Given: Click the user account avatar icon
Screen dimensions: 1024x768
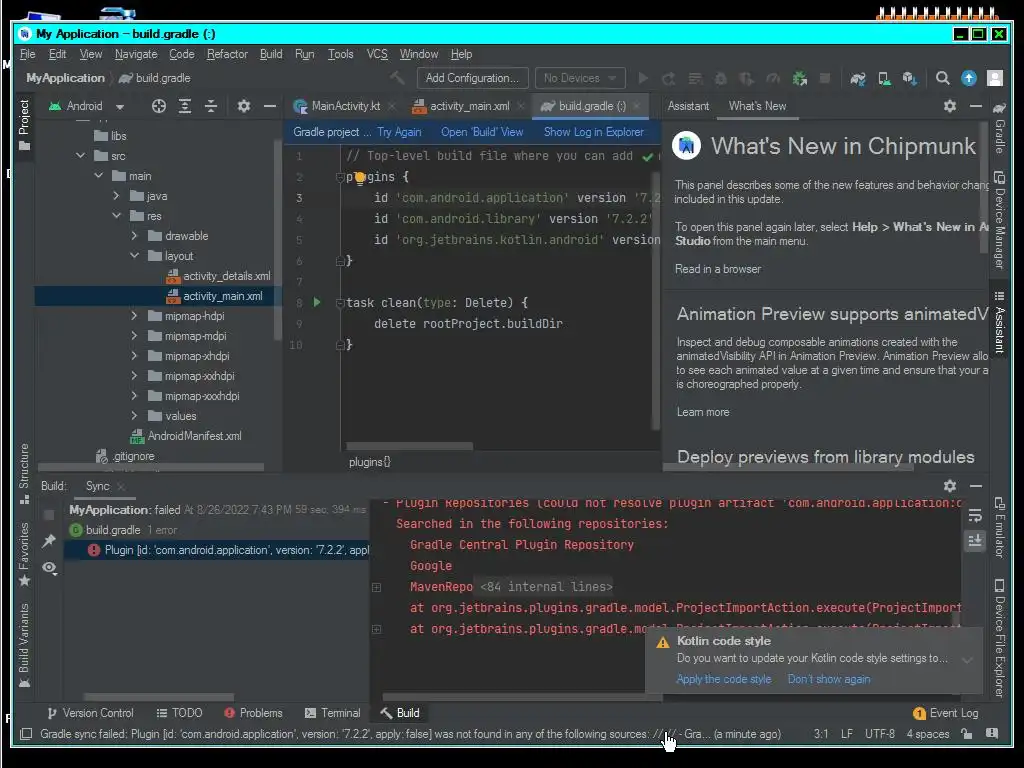Looking at the screenshot, I should (995, 78).
